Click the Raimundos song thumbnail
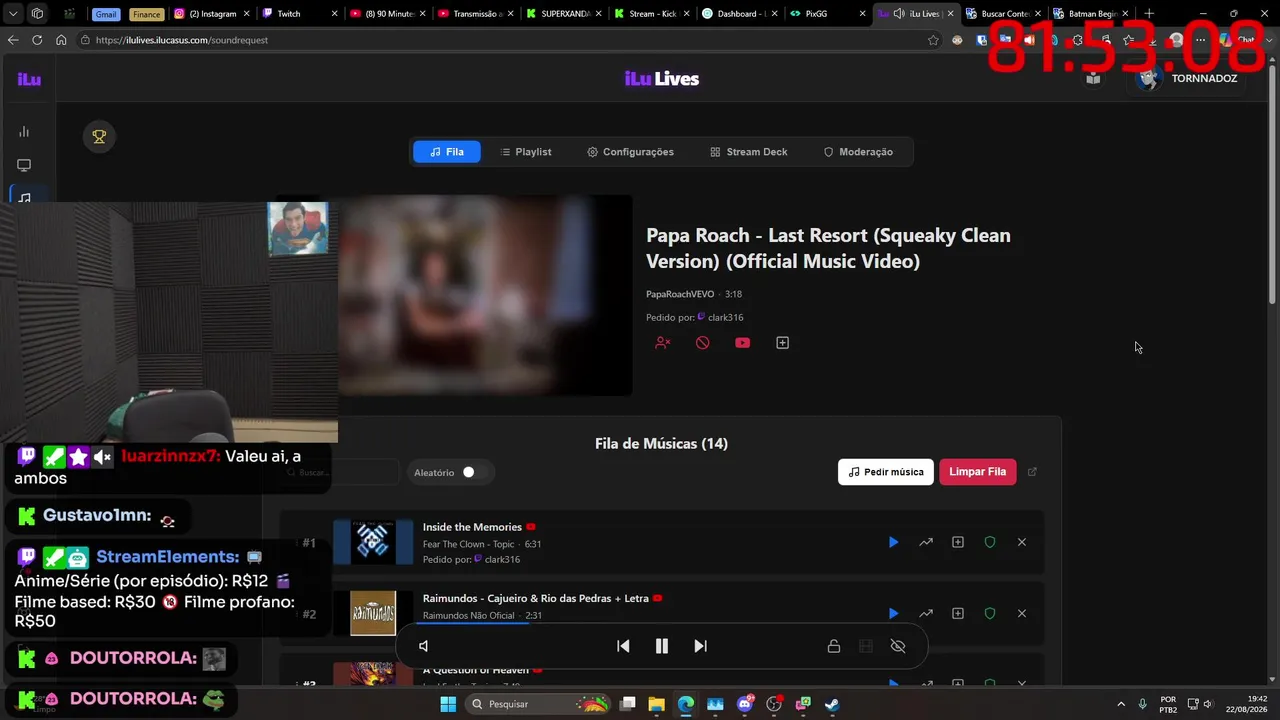This screenshot has height=720, width=1280. click(373, 613)
